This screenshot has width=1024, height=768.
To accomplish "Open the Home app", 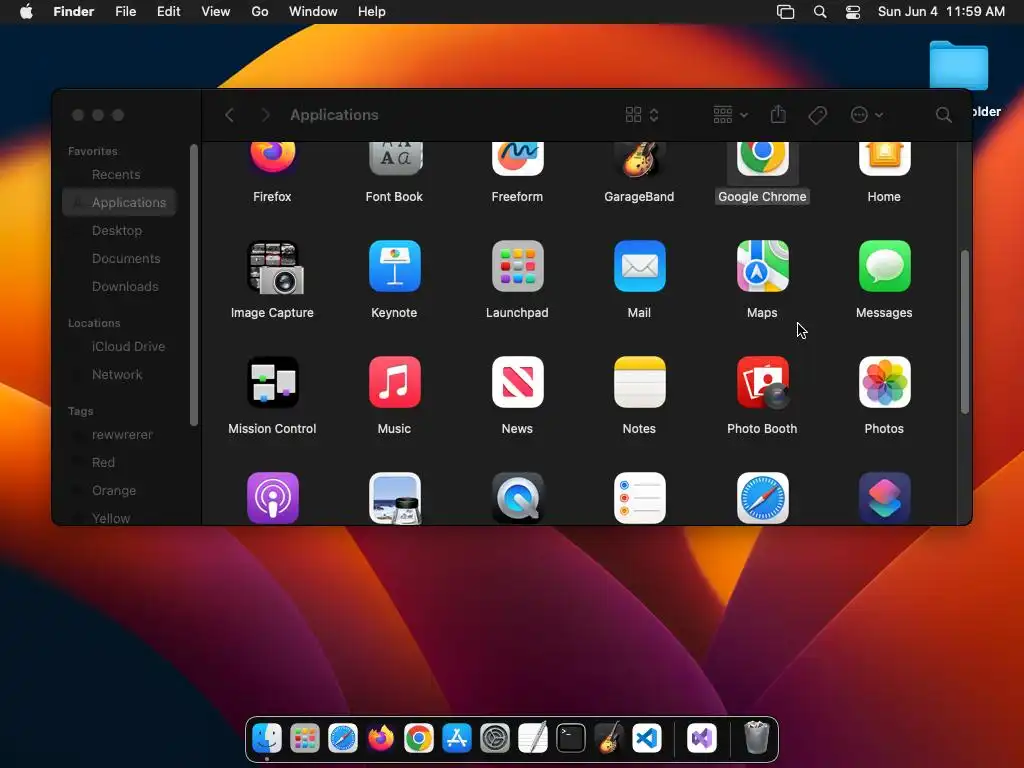I will coord(884,159).
